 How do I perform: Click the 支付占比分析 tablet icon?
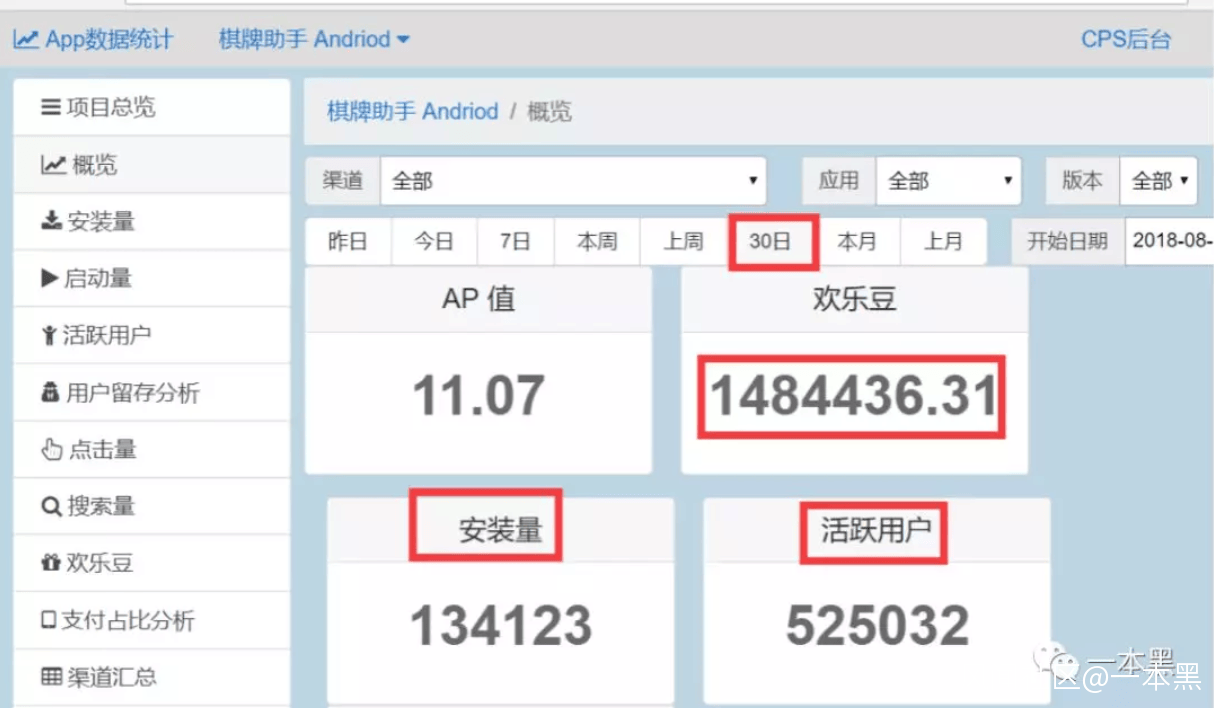click(49, 621)
